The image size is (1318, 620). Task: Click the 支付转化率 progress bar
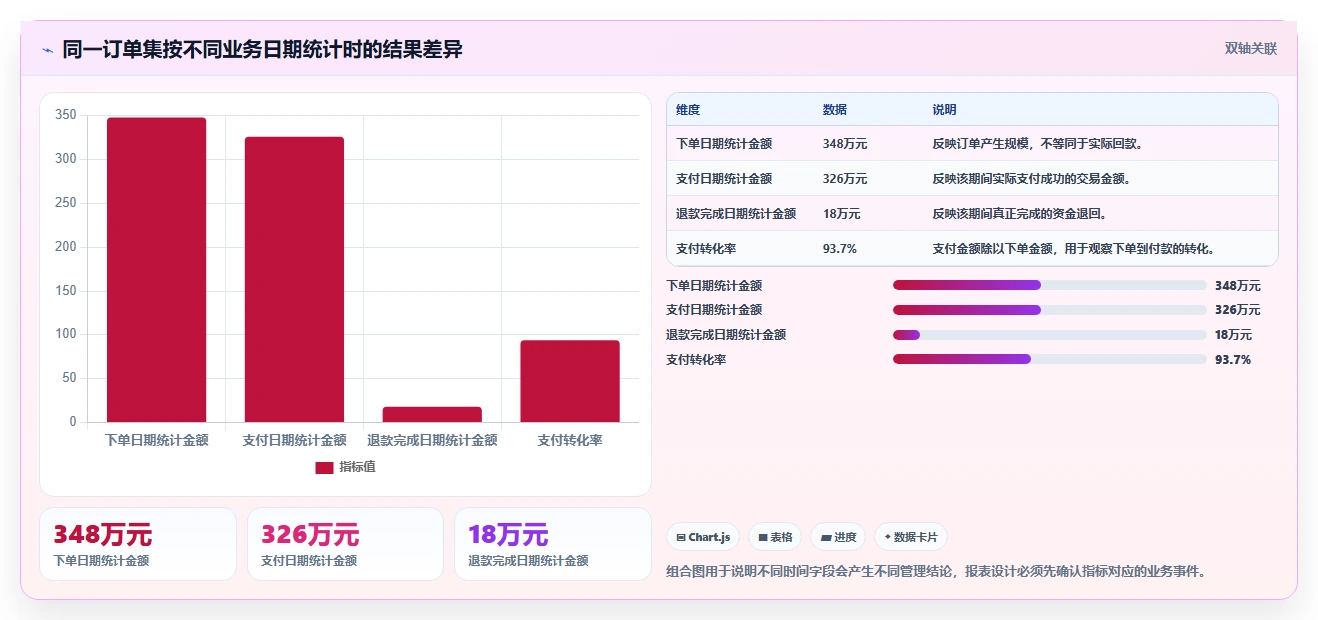1050,359
